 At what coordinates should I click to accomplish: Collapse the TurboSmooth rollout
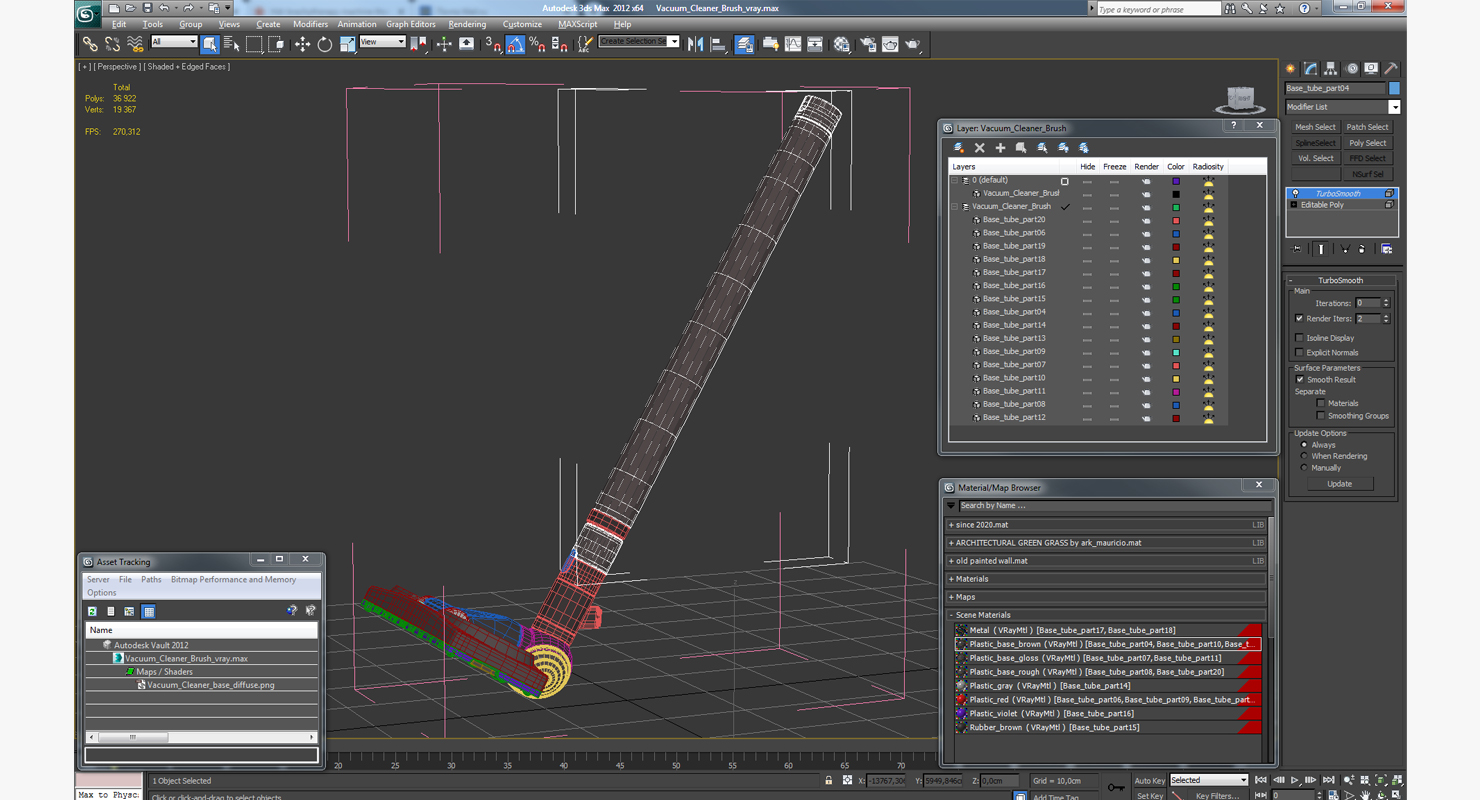(1340, 280)
